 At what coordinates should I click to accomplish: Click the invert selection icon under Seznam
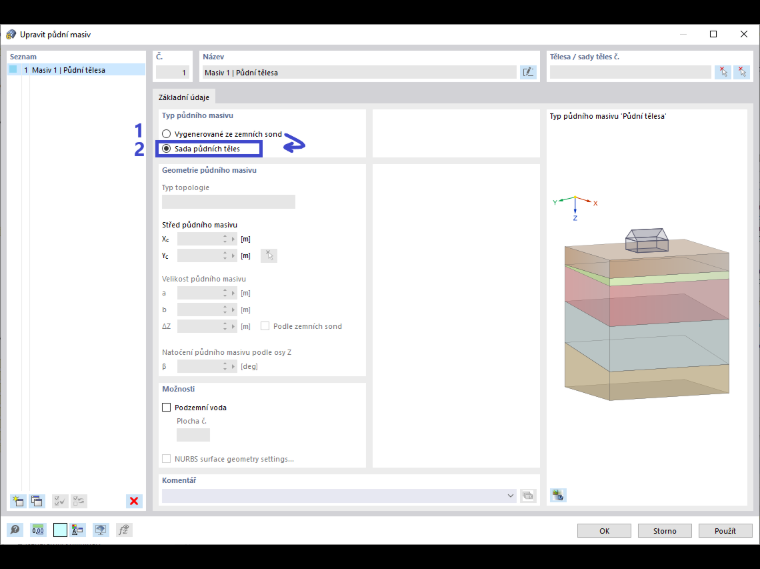click(79, 501)
